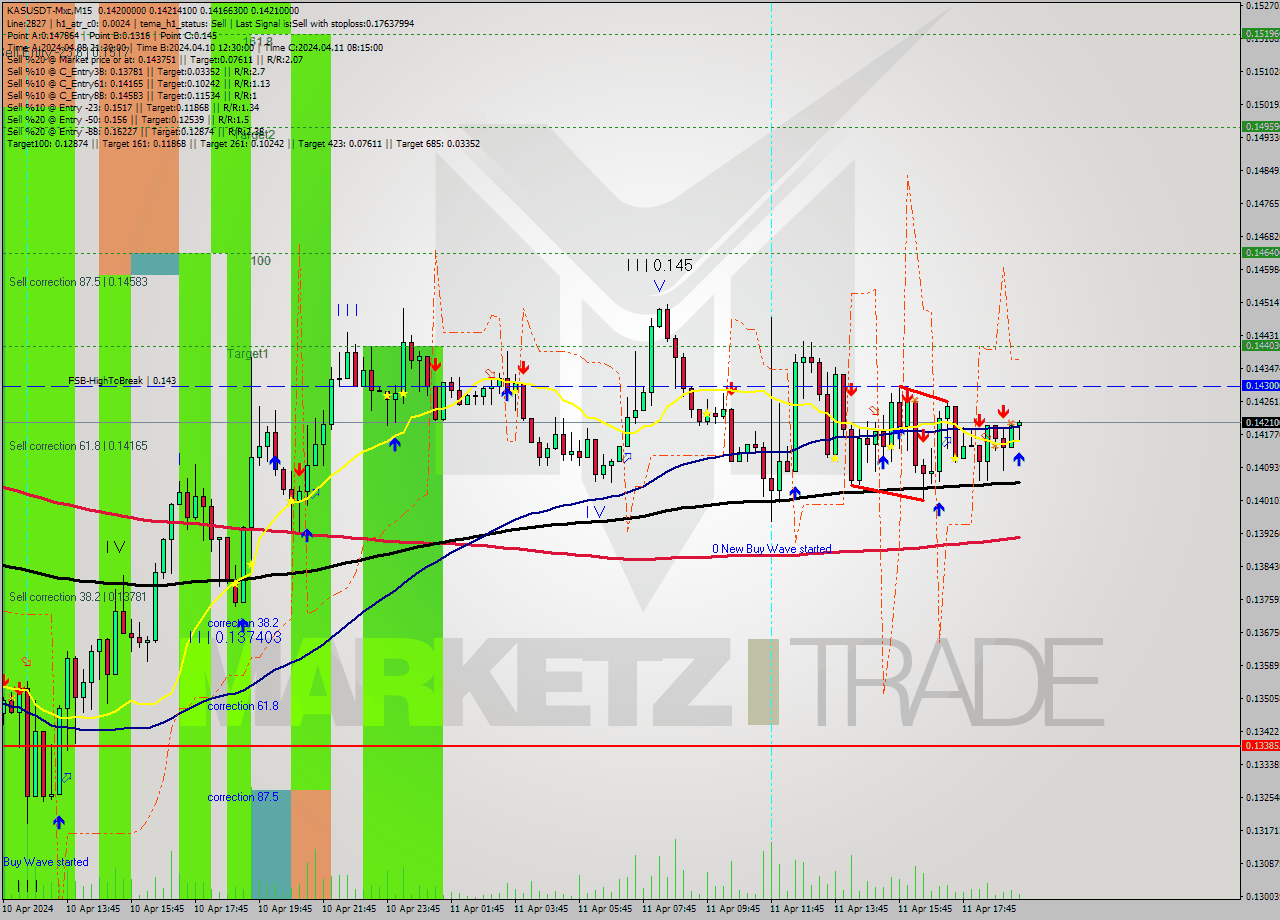
Task: Click the '10 Apr 13:45' time label
Action: pyautogui.click(x=93, y=909)
